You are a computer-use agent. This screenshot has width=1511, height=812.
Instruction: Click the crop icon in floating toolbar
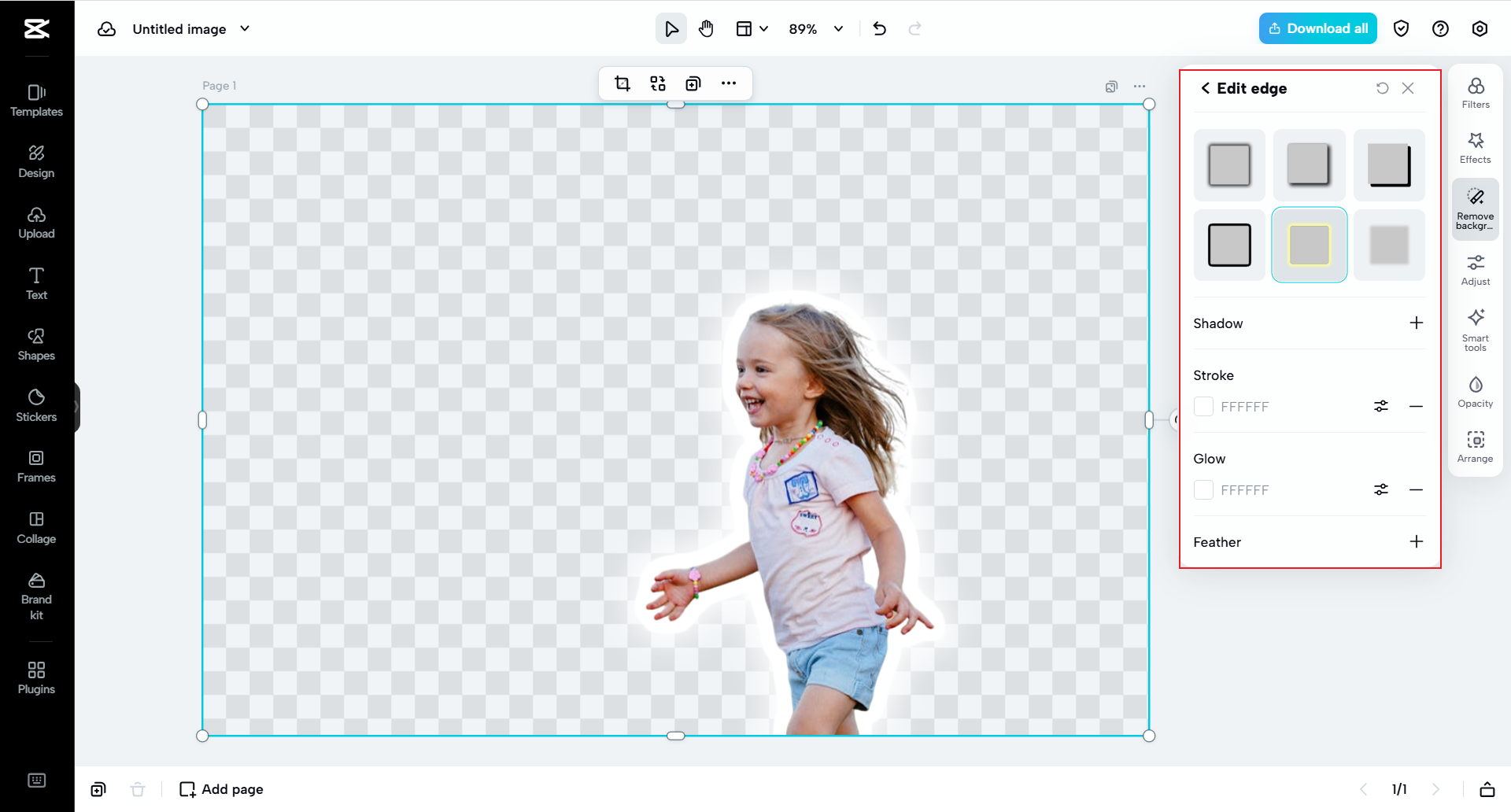tap(623, 83)
